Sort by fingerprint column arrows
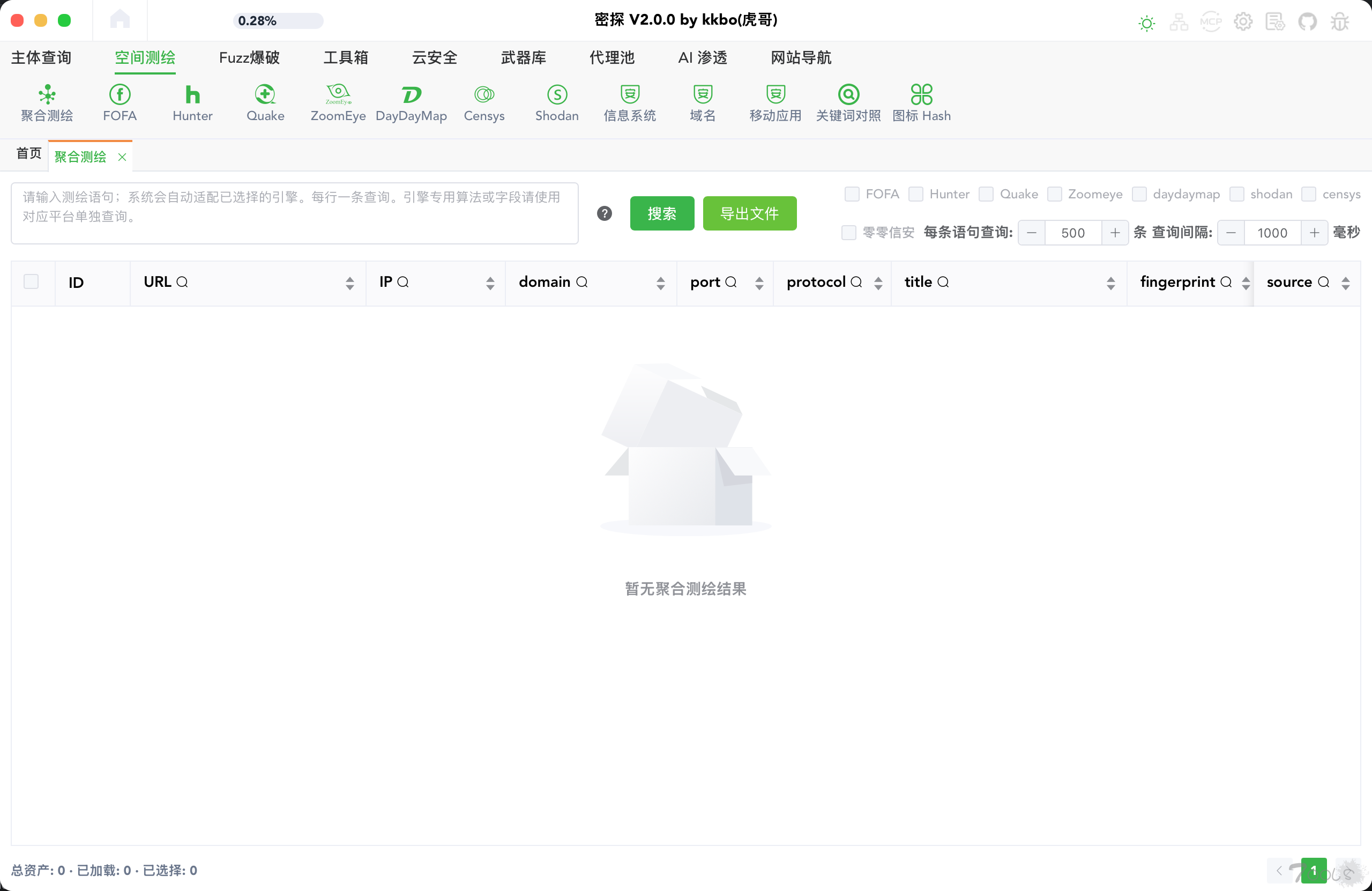Viewport: 1372px width, 891px height. click(1246, 283)
